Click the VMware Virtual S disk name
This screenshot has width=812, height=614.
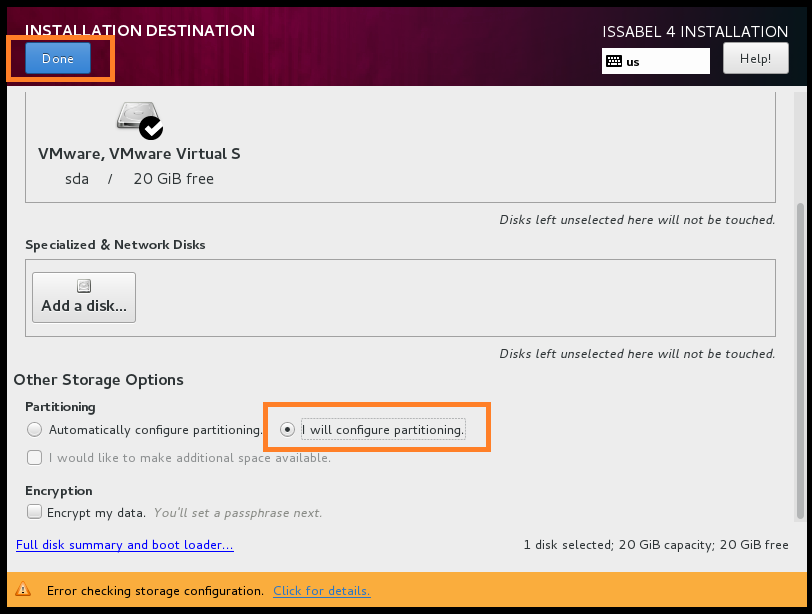click(139, 154)
